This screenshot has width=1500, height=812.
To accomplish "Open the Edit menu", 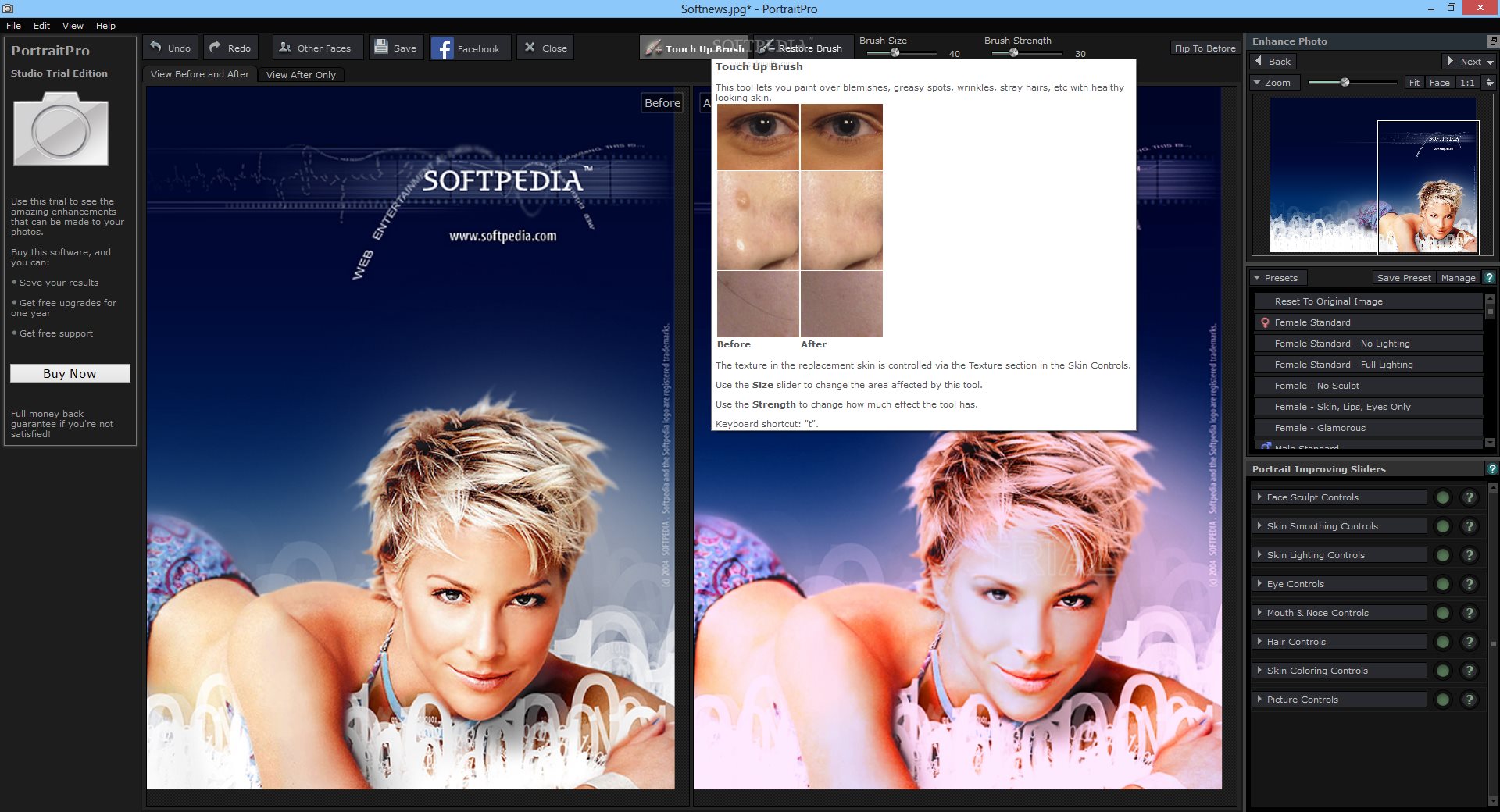I will pos(41,26).
